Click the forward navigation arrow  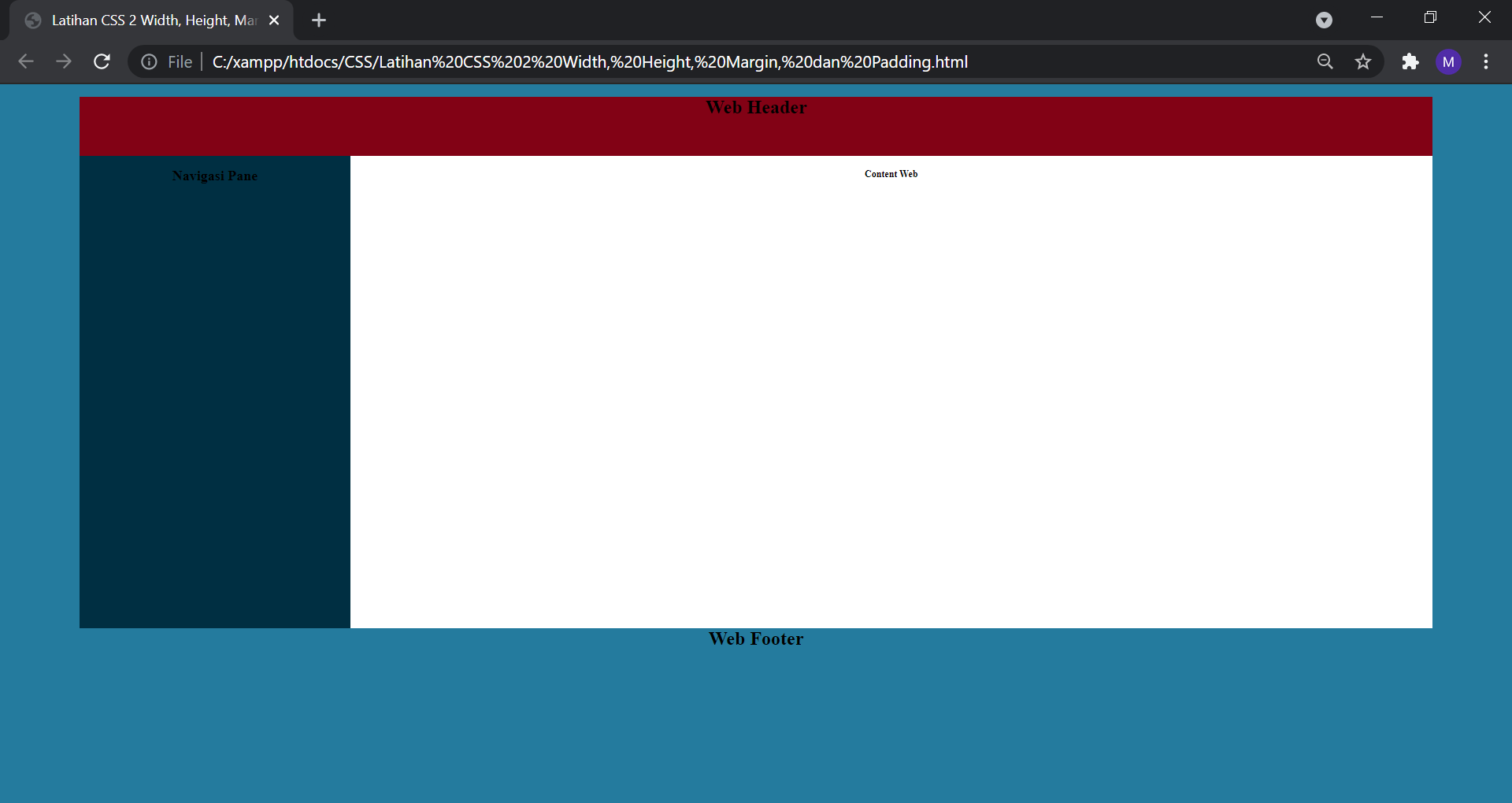[x=64, y=61]
